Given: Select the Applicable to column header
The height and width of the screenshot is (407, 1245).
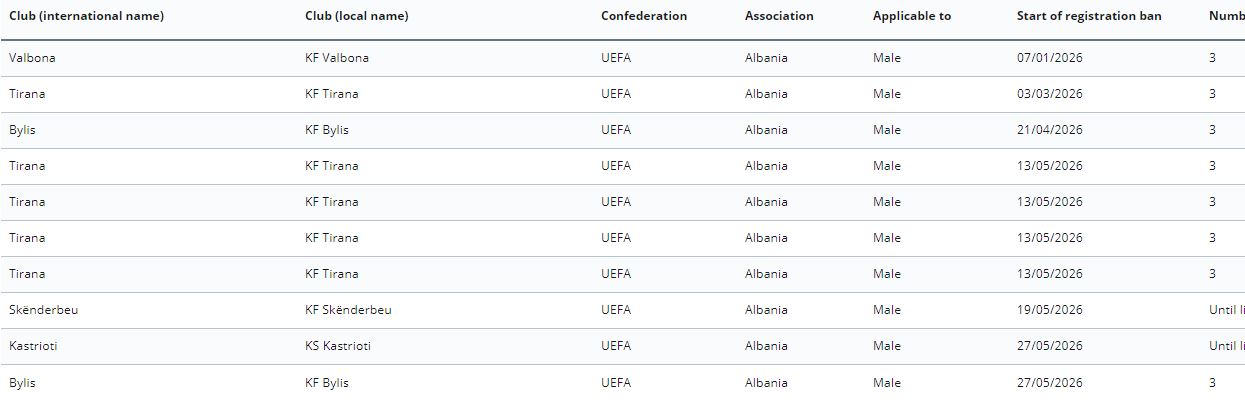Looking at the screenshot, I should 912,16.
